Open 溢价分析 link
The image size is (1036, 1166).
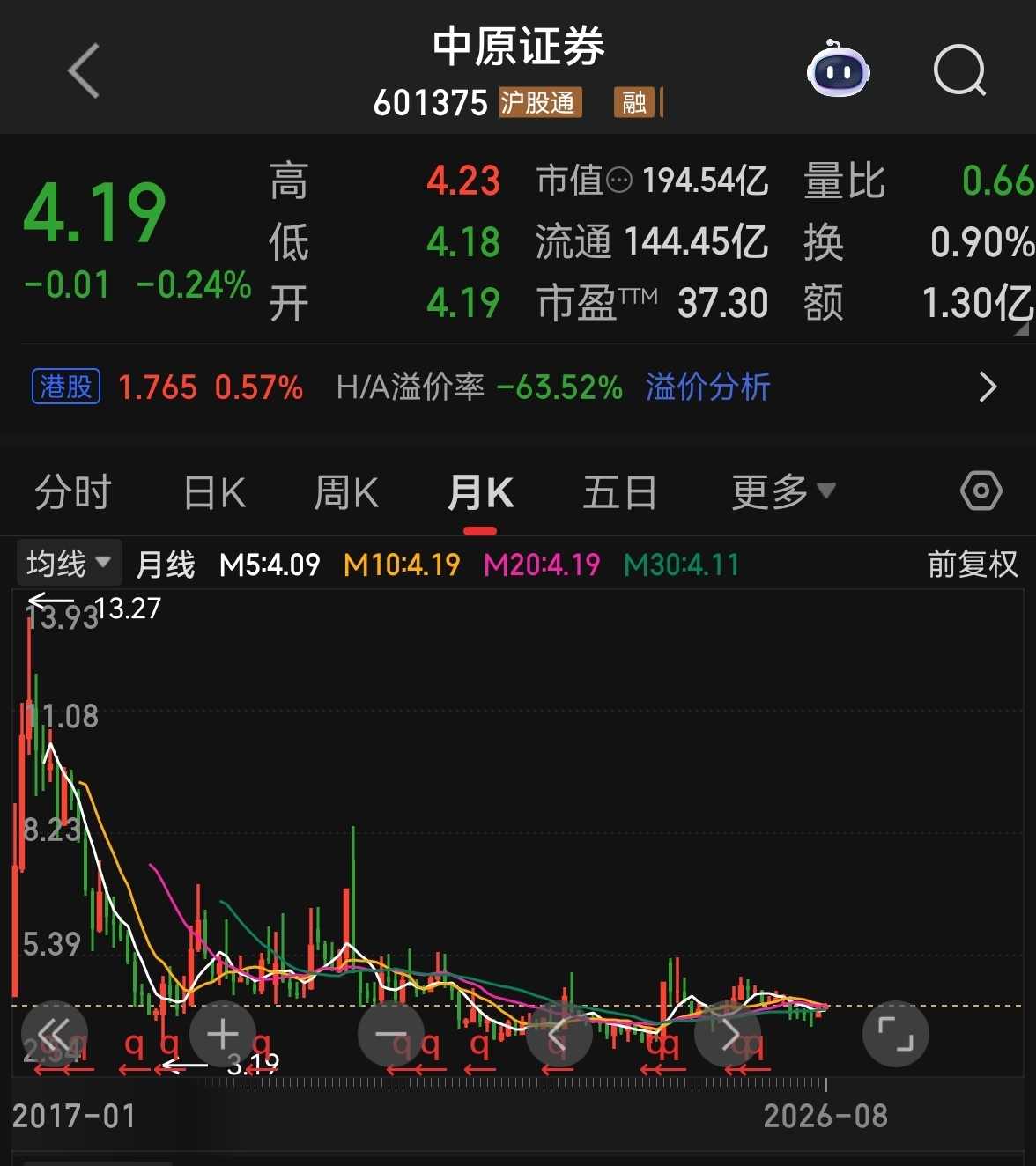[708, 387]
